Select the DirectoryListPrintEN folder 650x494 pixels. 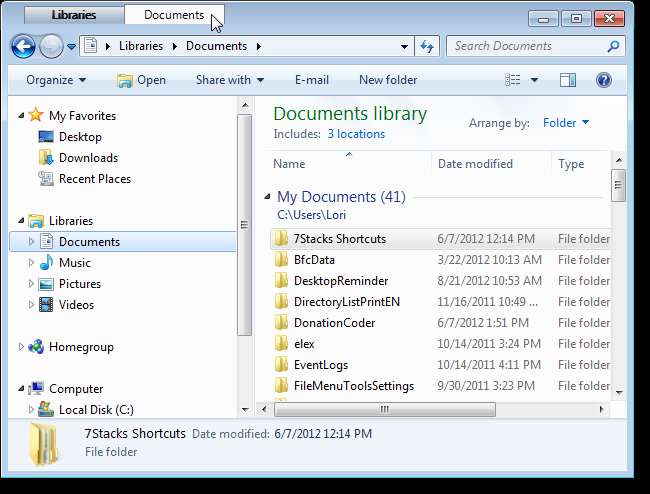tap(347, 302)
